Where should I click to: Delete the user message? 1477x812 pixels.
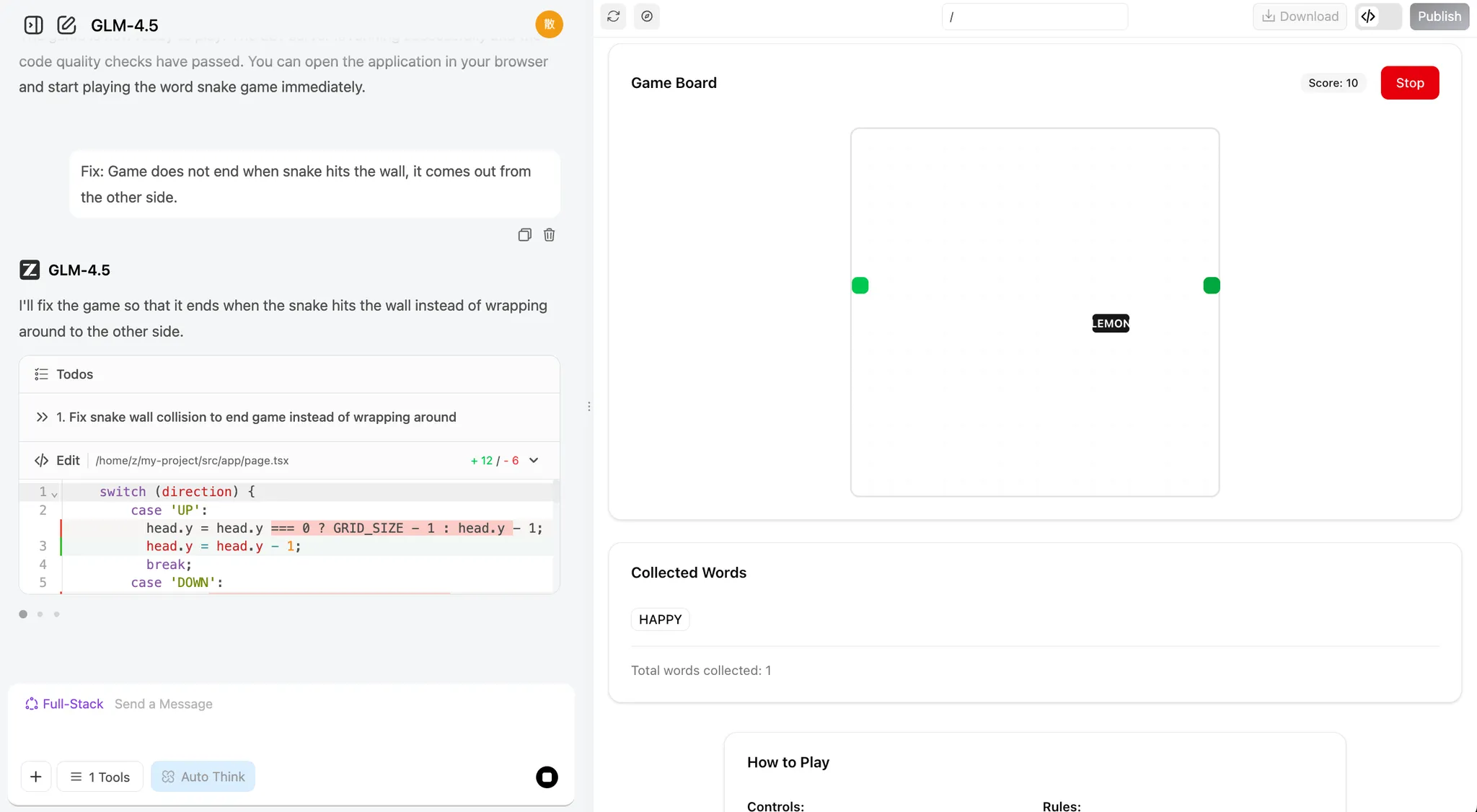[549, 235]
